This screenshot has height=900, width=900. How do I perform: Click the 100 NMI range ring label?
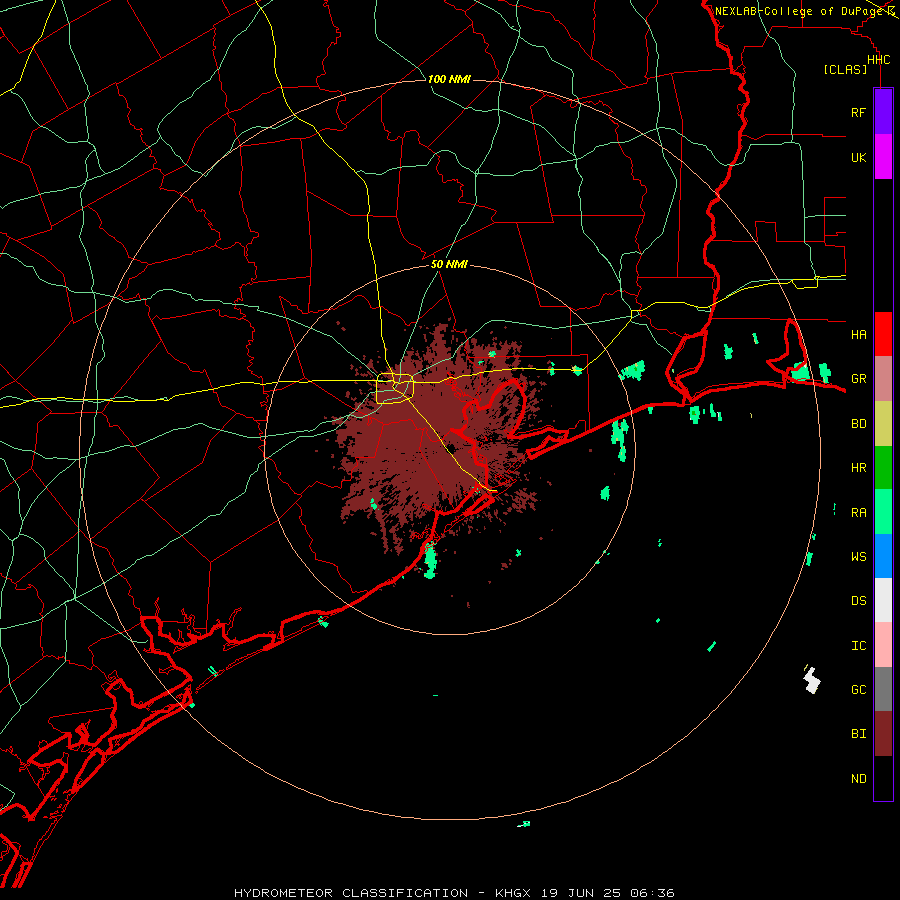(449, 79)
